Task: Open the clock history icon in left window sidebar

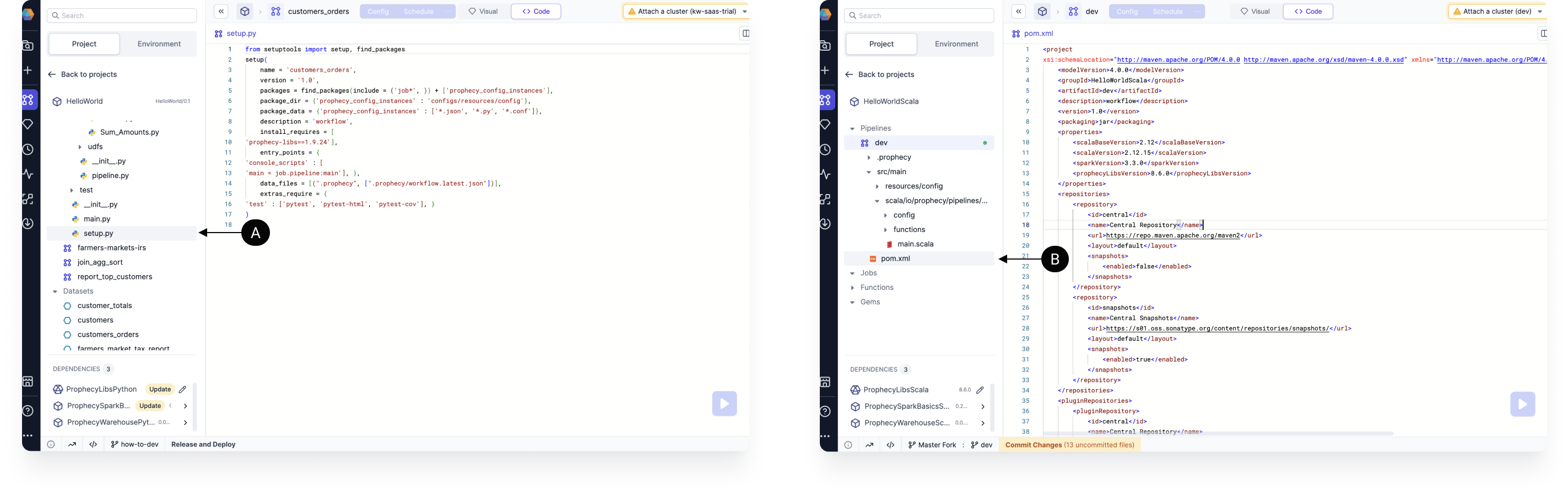Action: [x=28, y=150]
